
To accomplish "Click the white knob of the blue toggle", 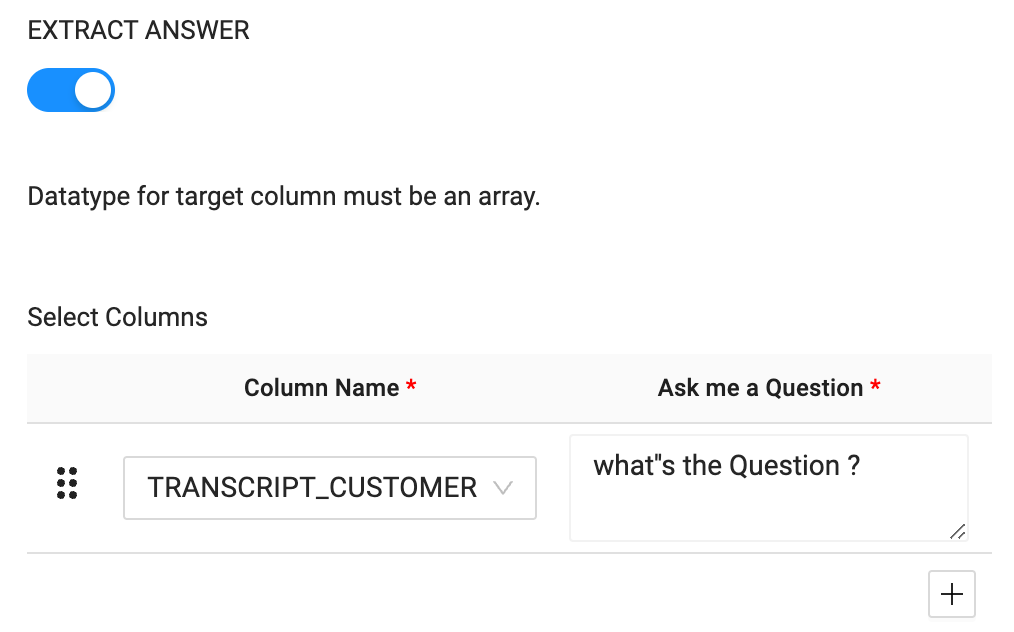I will coord(94,90).
